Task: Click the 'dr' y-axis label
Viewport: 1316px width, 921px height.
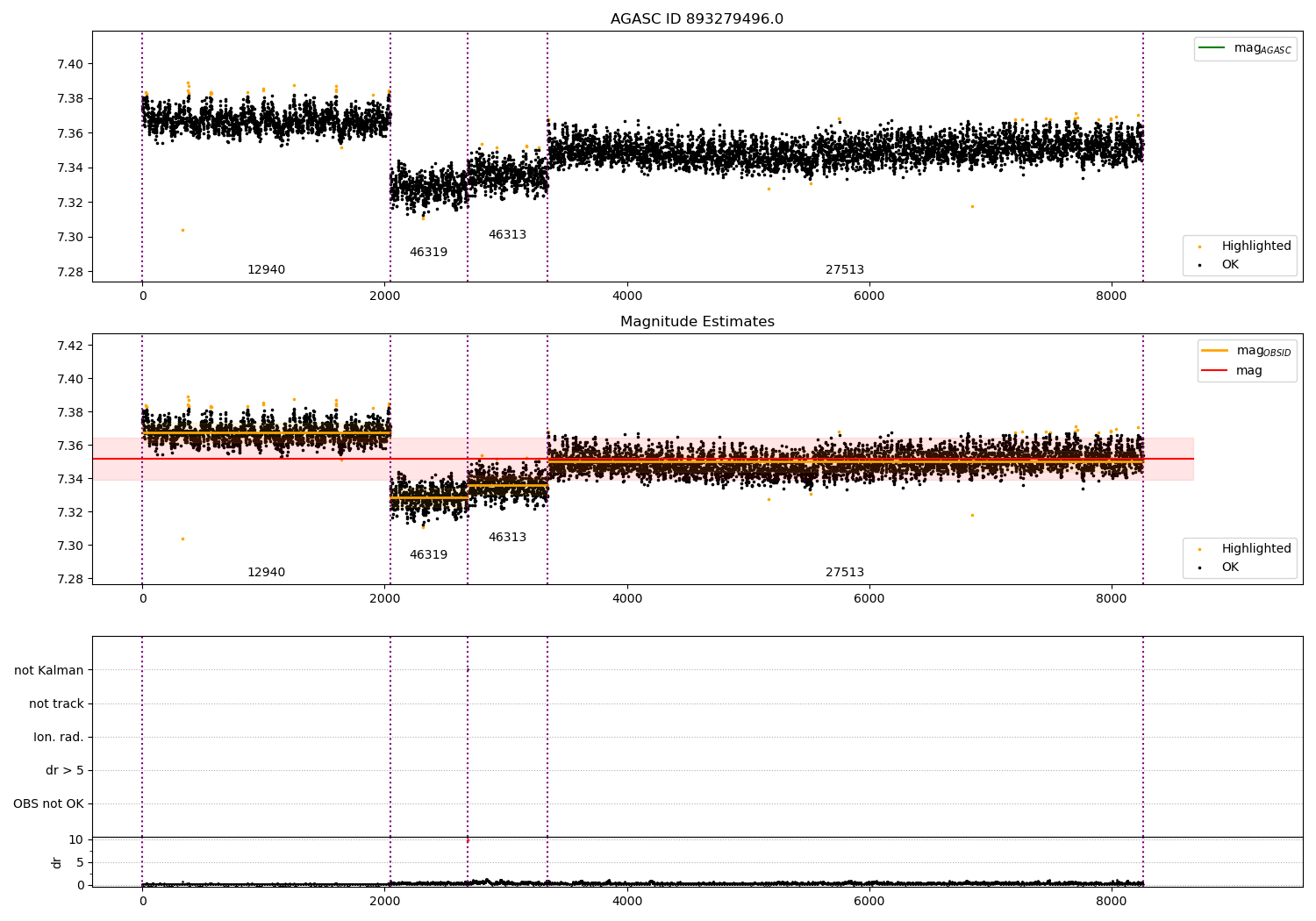Action: [x=57, y=862]
